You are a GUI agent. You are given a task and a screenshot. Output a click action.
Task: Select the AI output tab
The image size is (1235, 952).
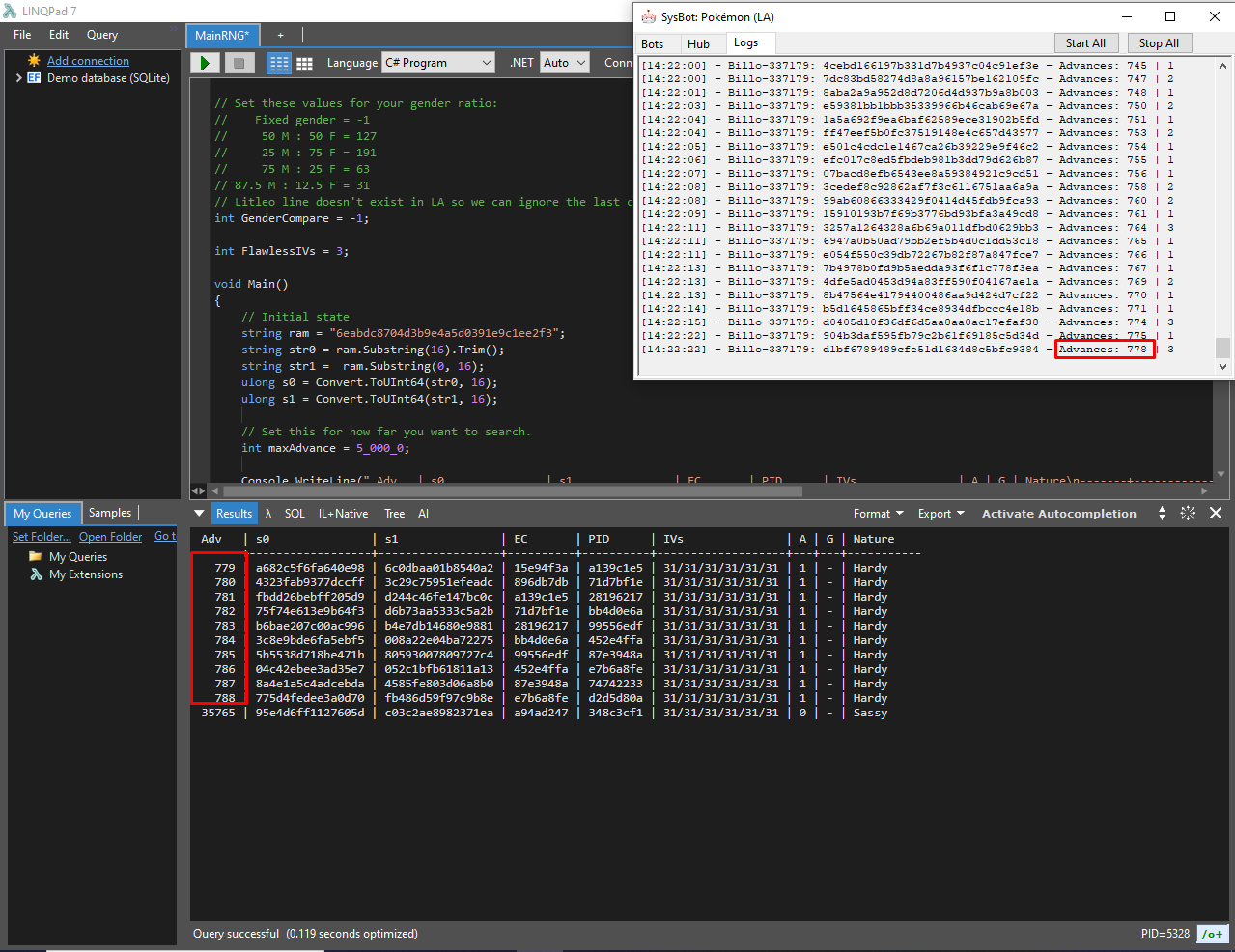[x=423, y=514]
